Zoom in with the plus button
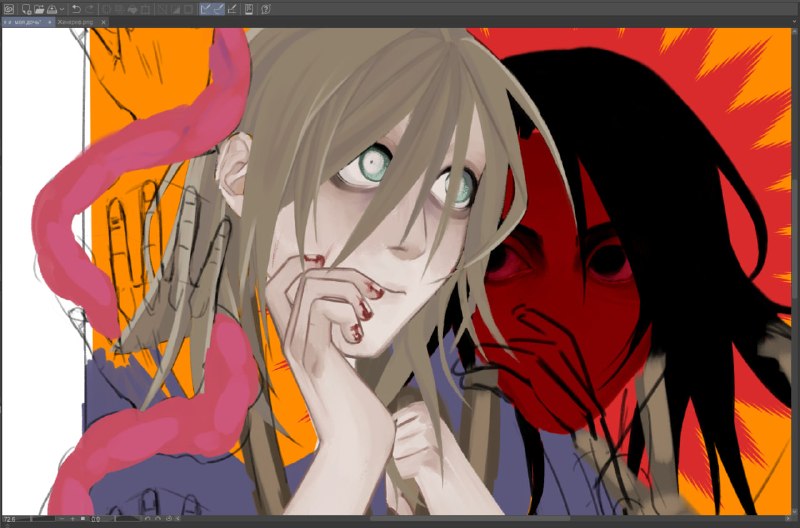 [x=72, y=519]
